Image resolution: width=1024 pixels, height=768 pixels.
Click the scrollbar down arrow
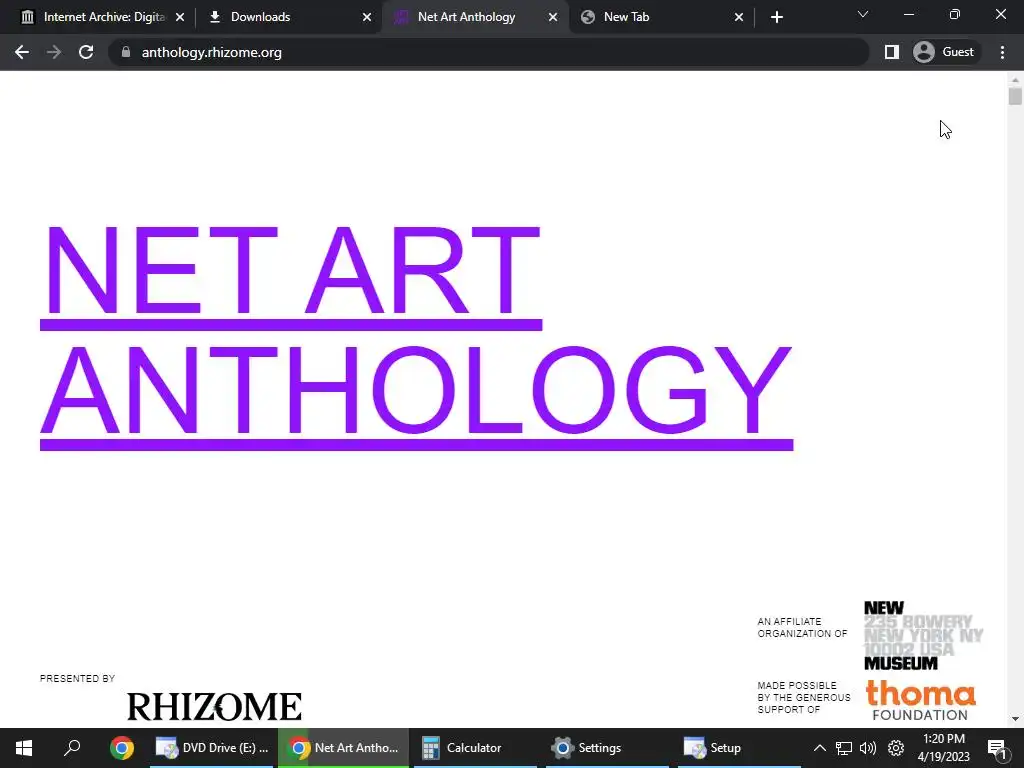1015,719
